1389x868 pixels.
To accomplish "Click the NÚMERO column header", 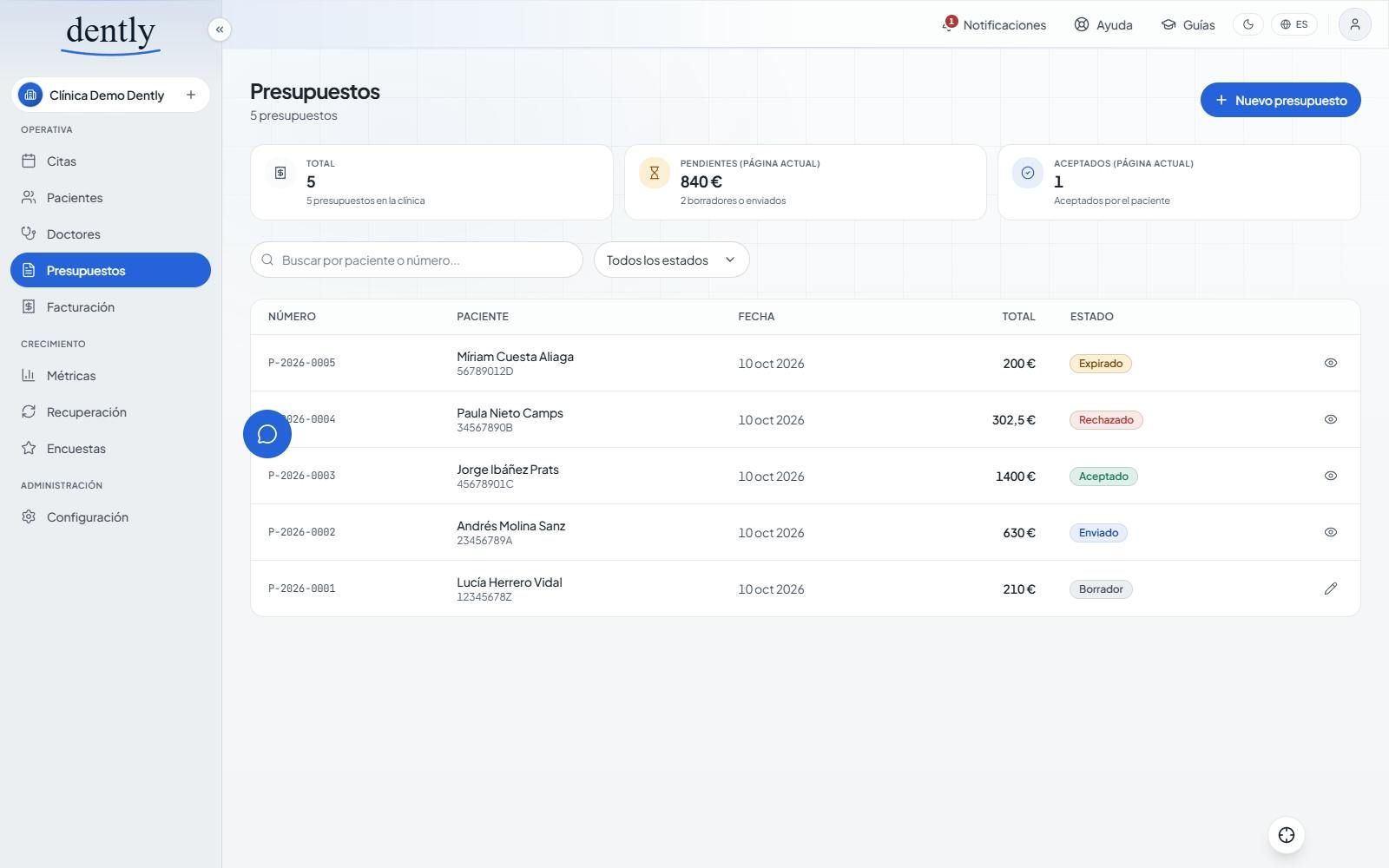I will [x=292, y=317].
